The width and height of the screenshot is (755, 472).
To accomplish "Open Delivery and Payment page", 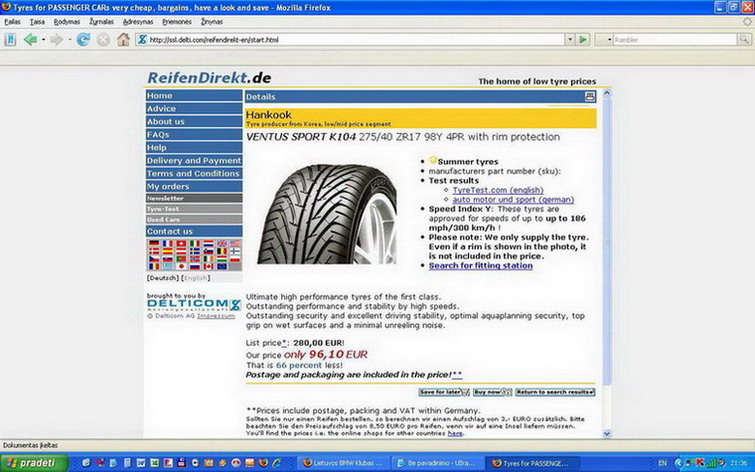I will point(194,160).
